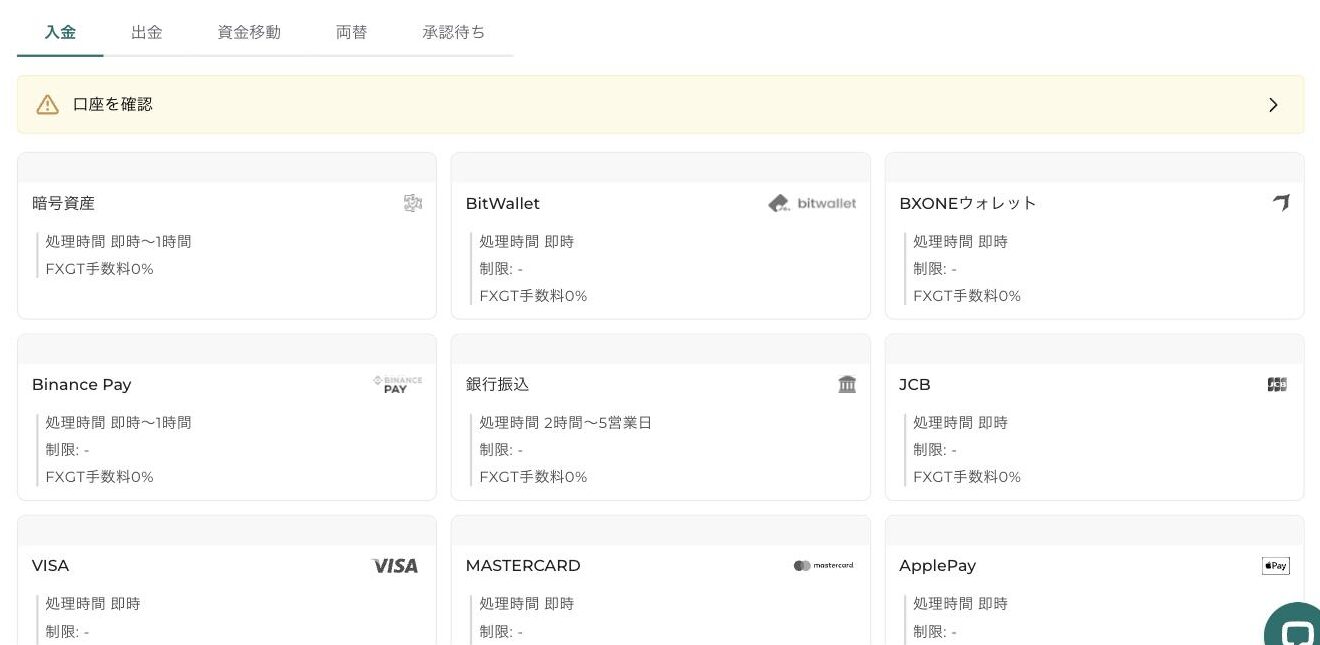The width and height of the screenshot is (1320, 645).
Task: Click 処理時間 2時間〜5営業日 text
Action: [x=565, y=423]
